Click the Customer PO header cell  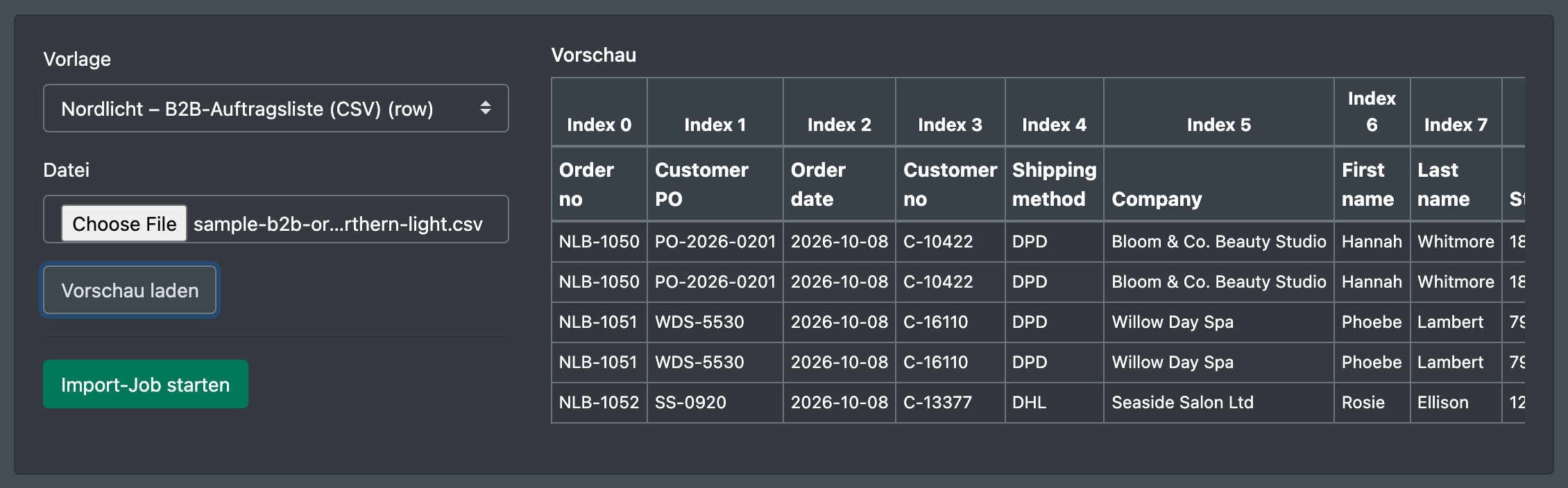[x=715, y=184]
